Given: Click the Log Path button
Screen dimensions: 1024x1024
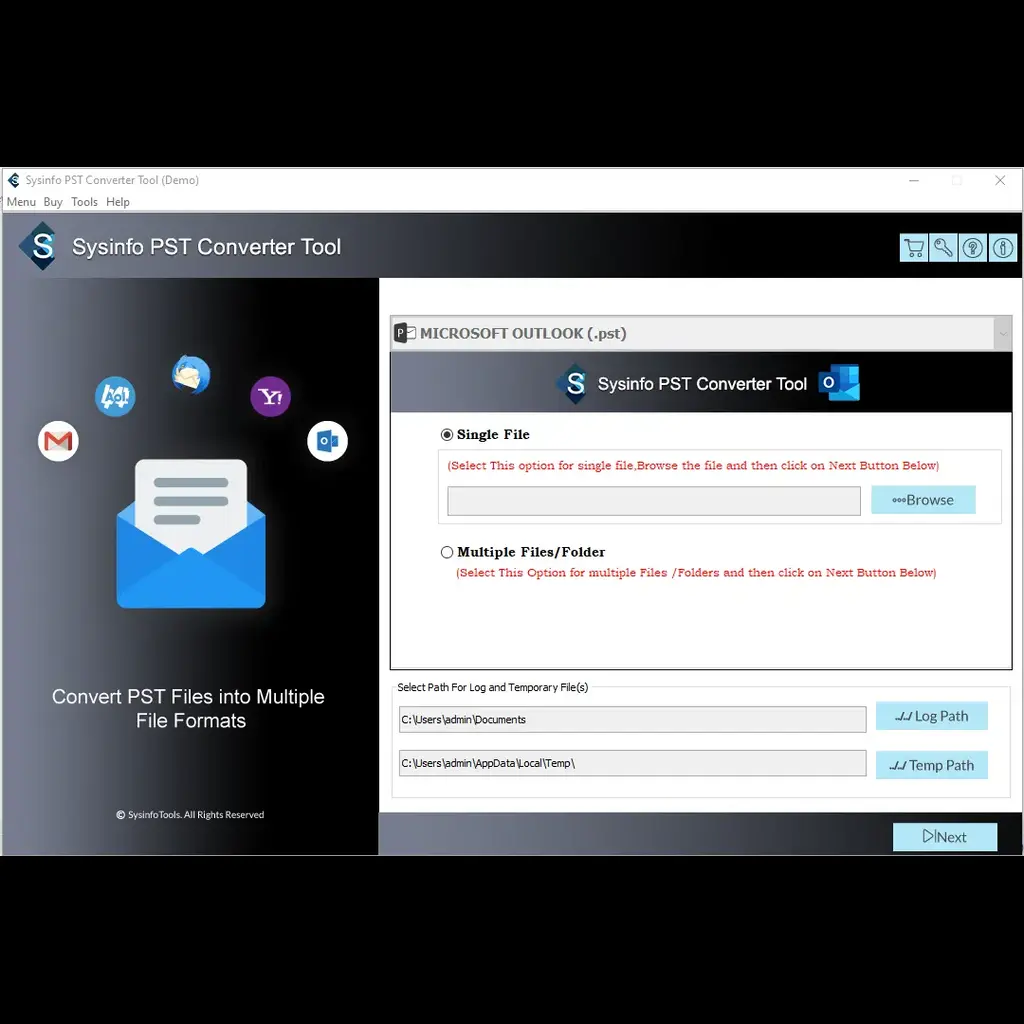Looking at the screenshot, I should 931,716.
